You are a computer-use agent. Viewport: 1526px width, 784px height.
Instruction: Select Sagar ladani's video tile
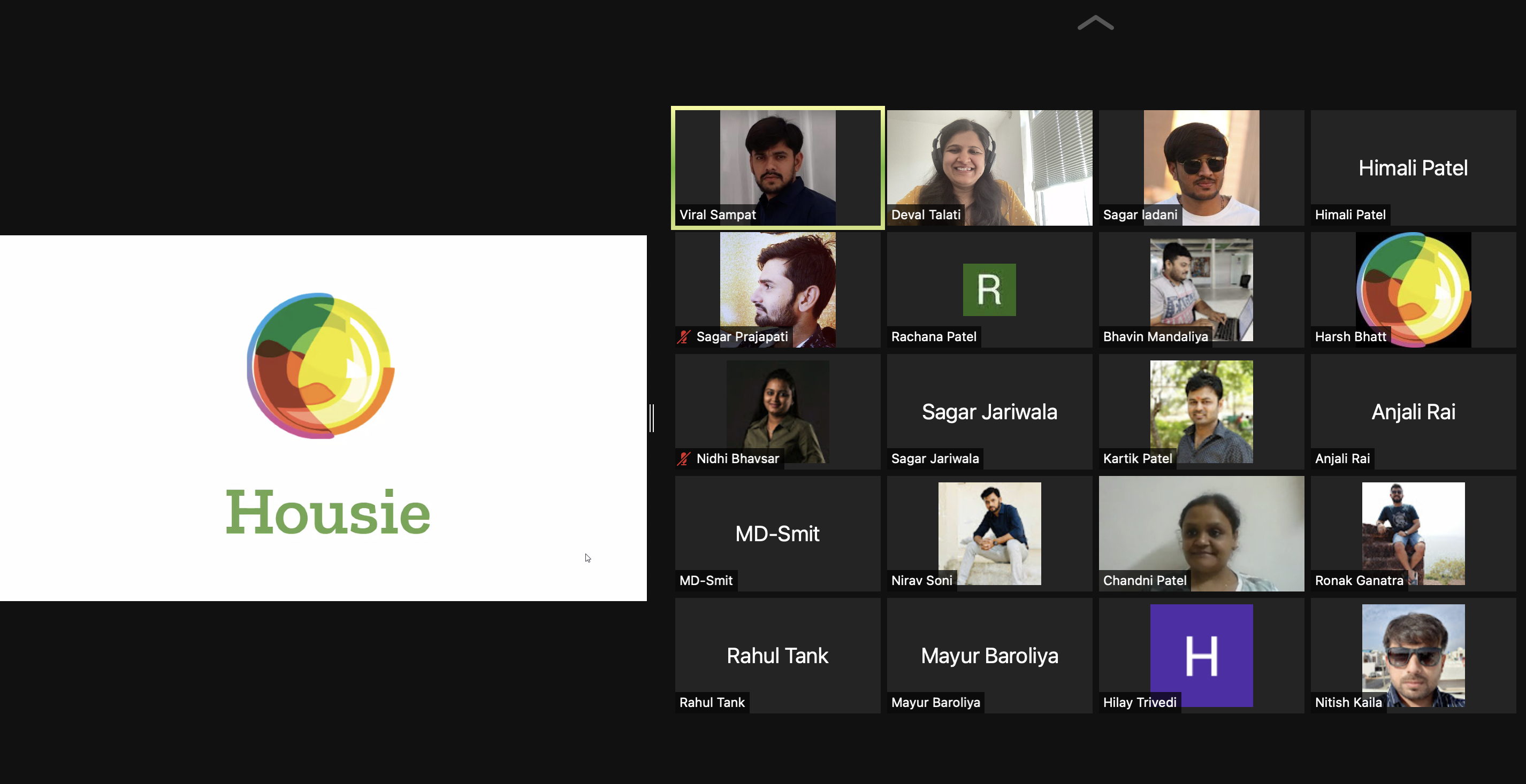[x=1201, y=167]
